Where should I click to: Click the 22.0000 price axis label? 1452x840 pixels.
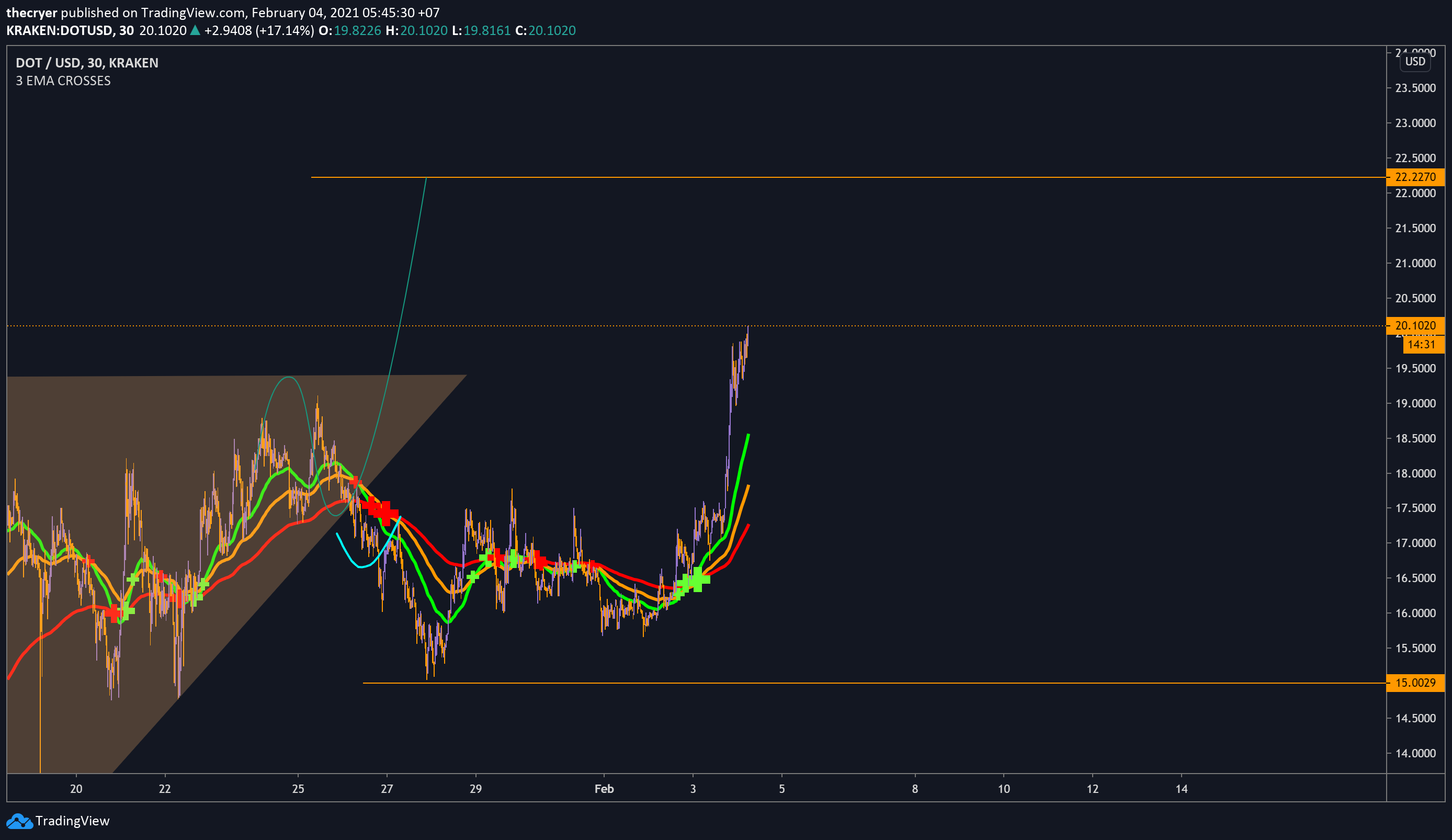click(1415, 193)
